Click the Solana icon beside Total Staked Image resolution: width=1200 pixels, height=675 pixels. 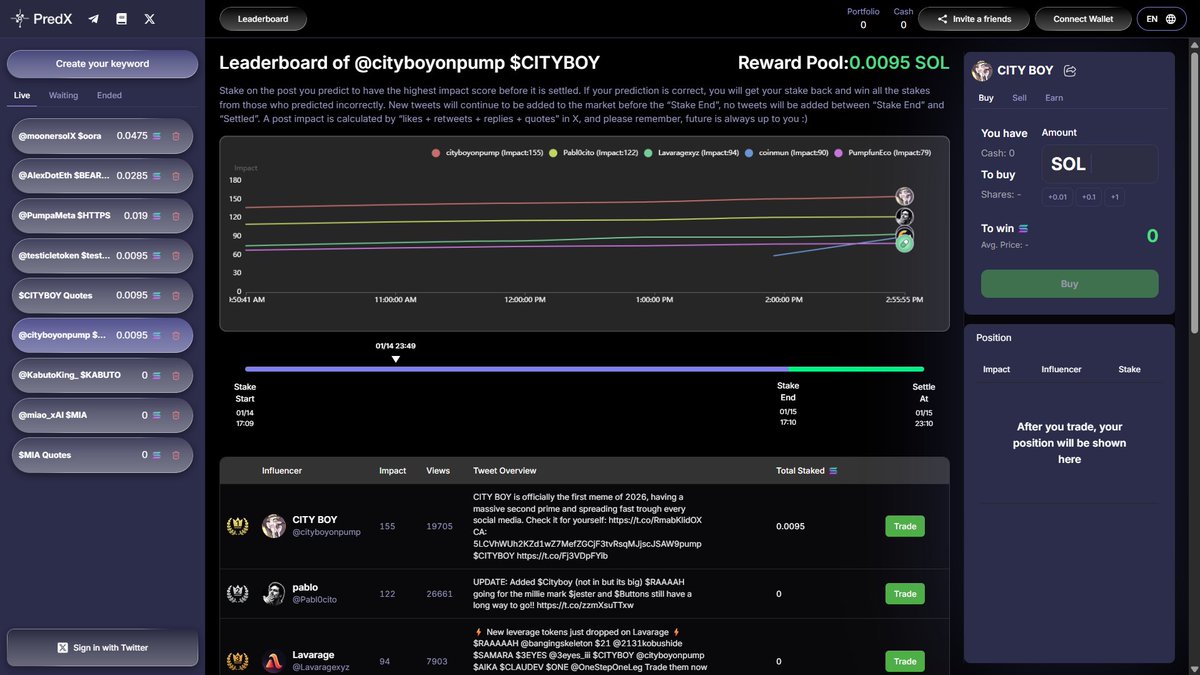point(834,471)
